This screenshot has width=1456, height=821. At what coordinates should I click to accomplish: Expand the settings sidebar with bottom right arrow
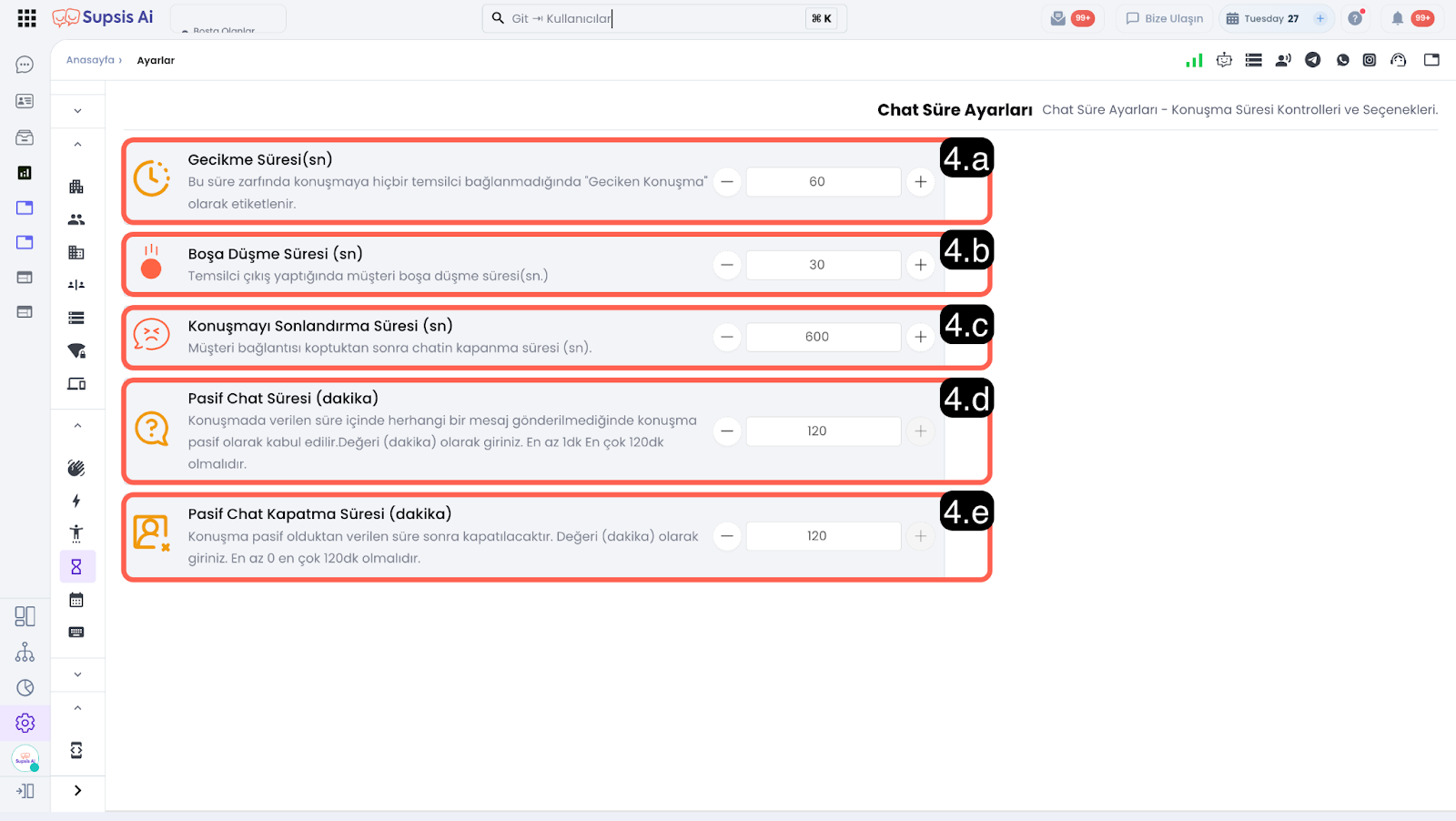tap(77, 790)
